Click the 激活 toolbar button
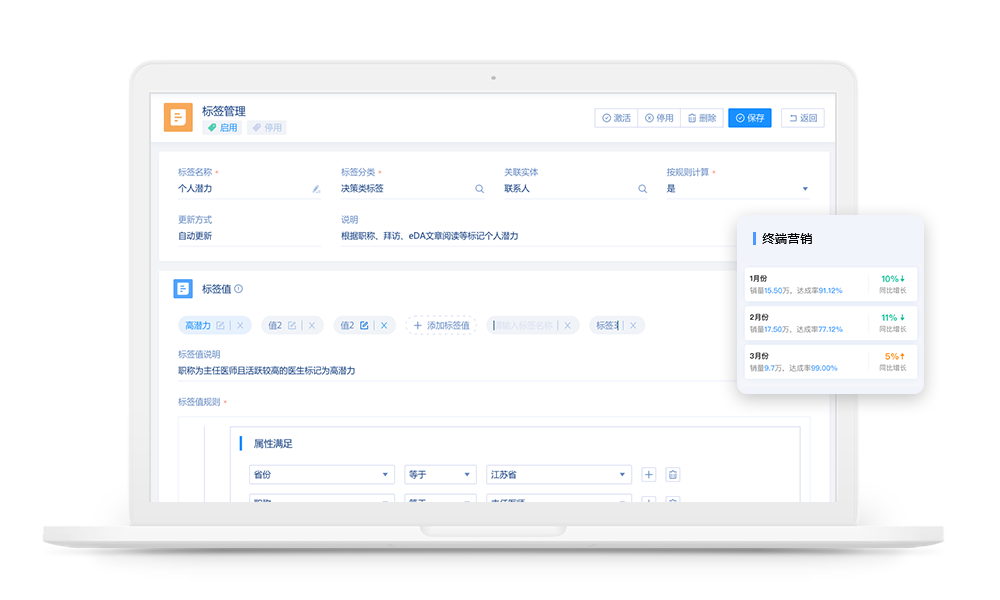 (x=616, y=118)
